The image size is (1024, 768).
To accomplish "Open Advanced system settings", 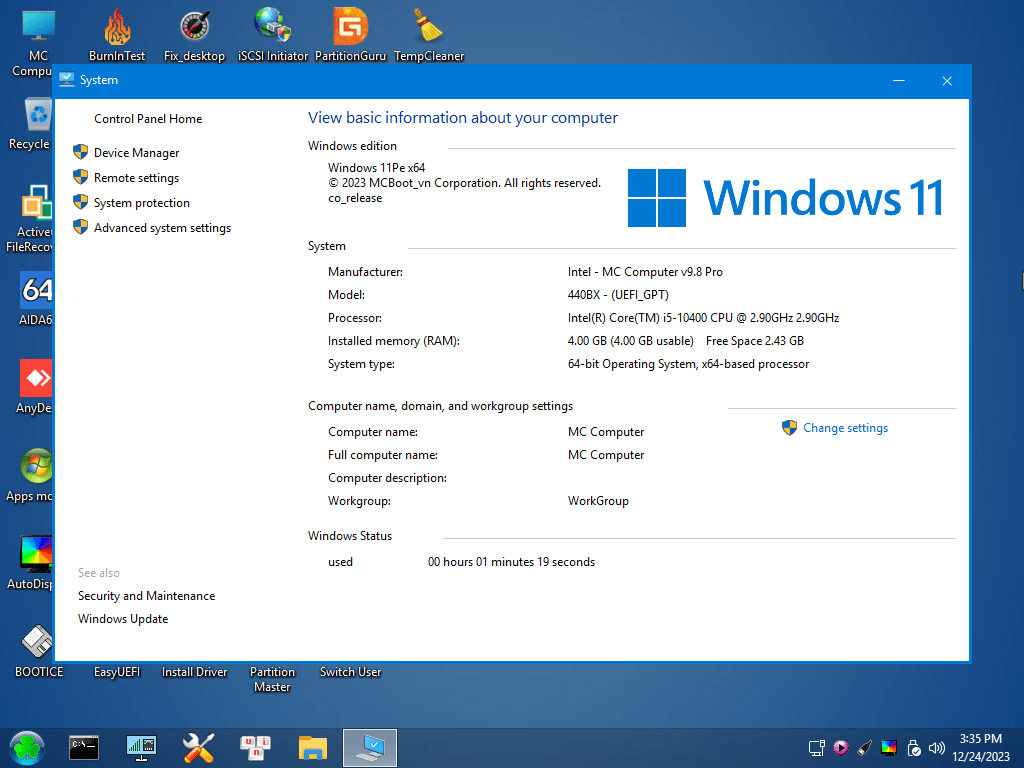I will coord(162,228).
